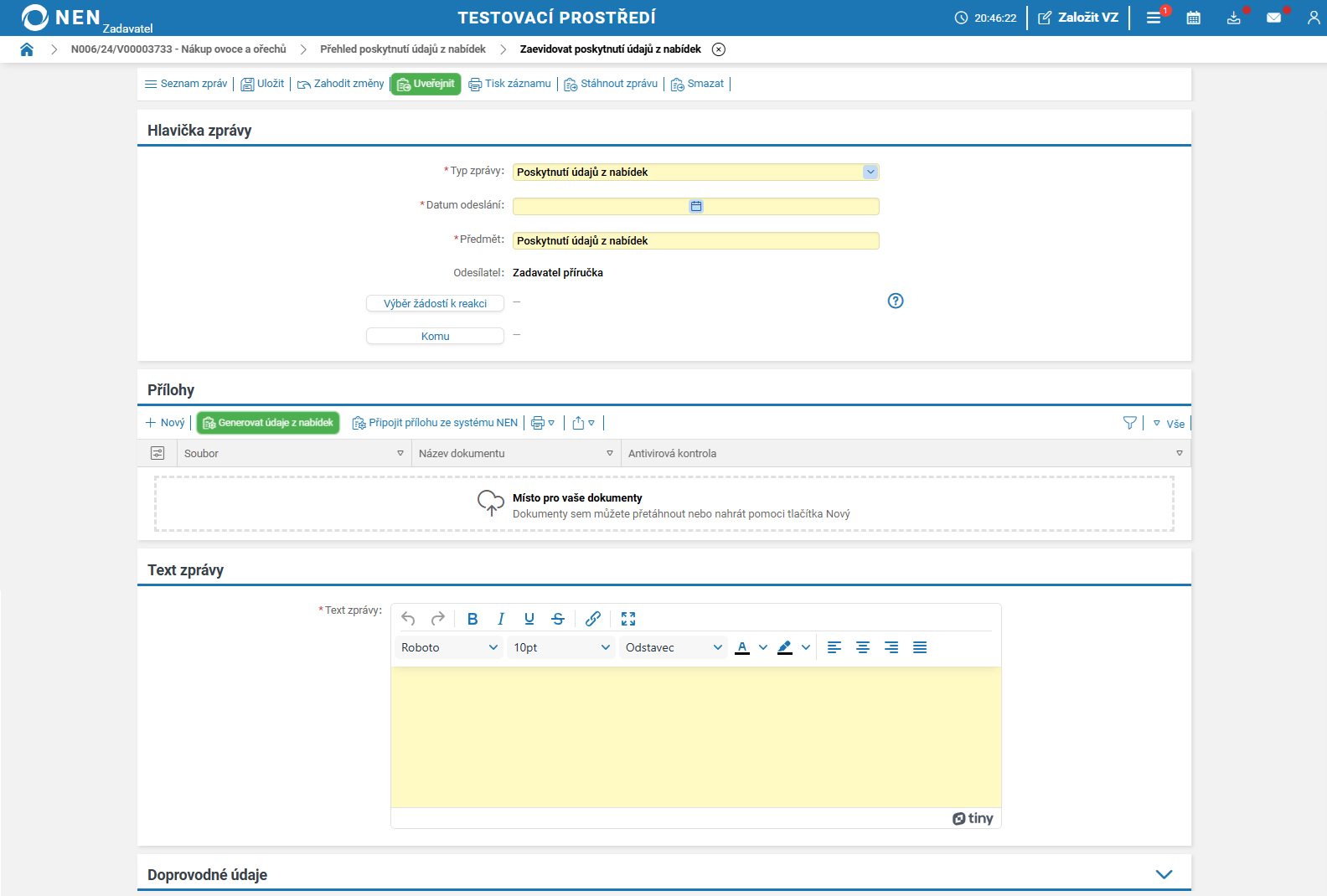Open the Roboto font family dropdown
The height and width of the screenshot is (896, 1327).
[449, 647]
